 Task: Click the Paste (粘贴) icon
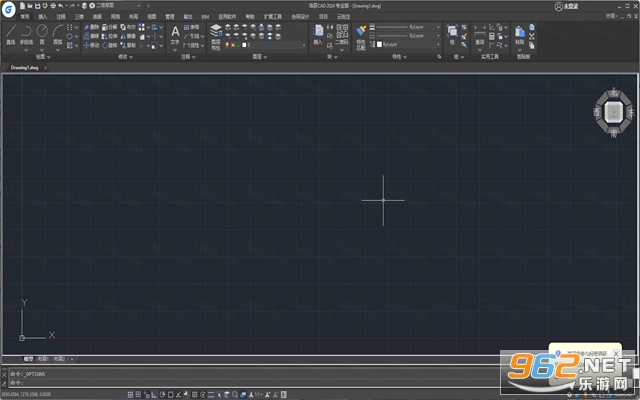click(x=520, y=35)
